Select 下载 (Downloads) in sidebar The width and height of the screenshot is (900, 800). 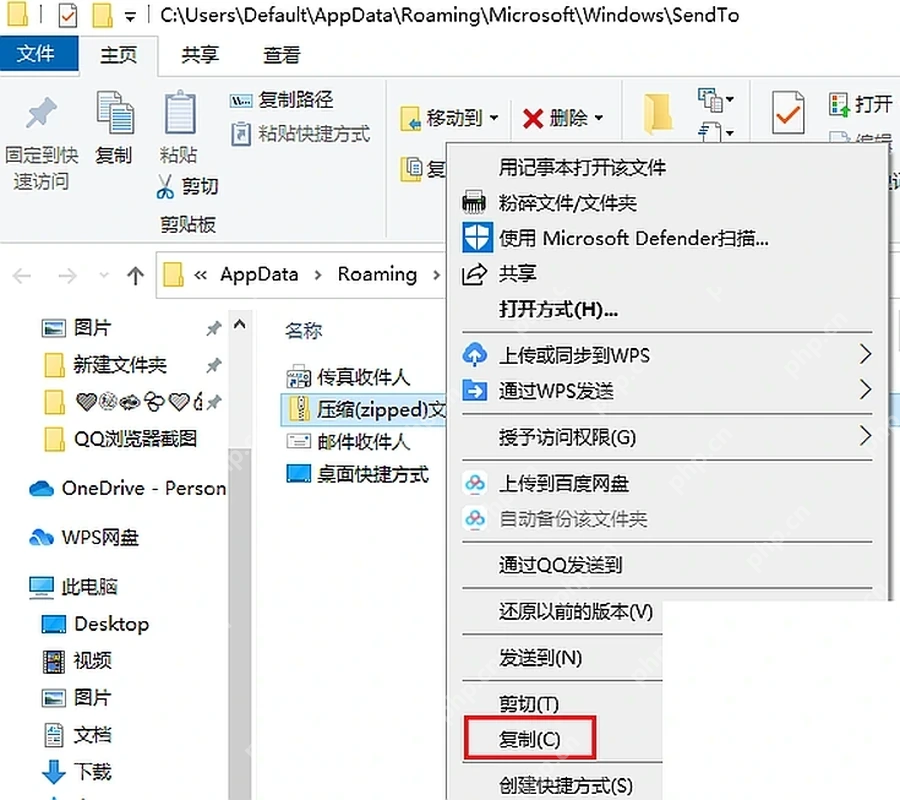pos(77,772)
